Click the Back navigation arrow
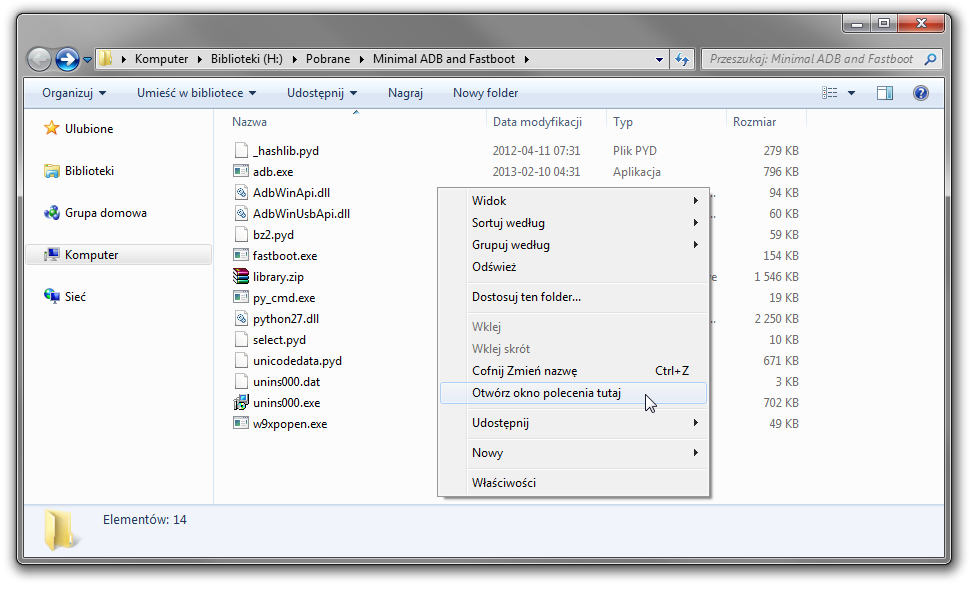Viewport: 973px width, 589px height. pyautogui.click(x=39, y=60)
